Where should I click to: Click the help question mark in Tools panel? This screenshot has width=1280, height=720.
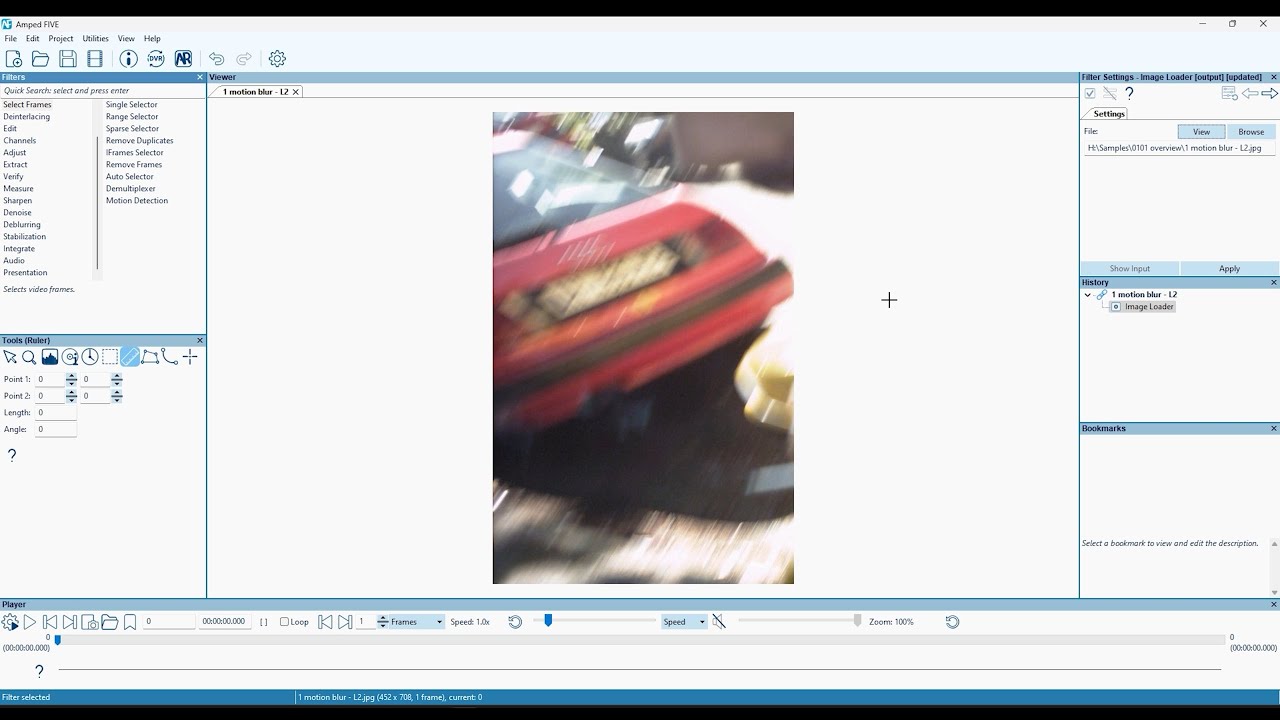pos(12,455)
